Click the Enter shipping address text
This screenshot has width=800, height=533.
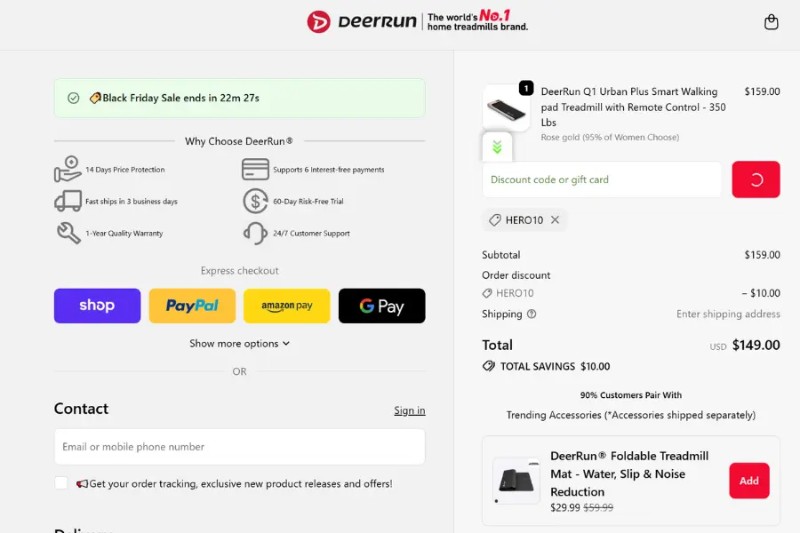[728, 314]
